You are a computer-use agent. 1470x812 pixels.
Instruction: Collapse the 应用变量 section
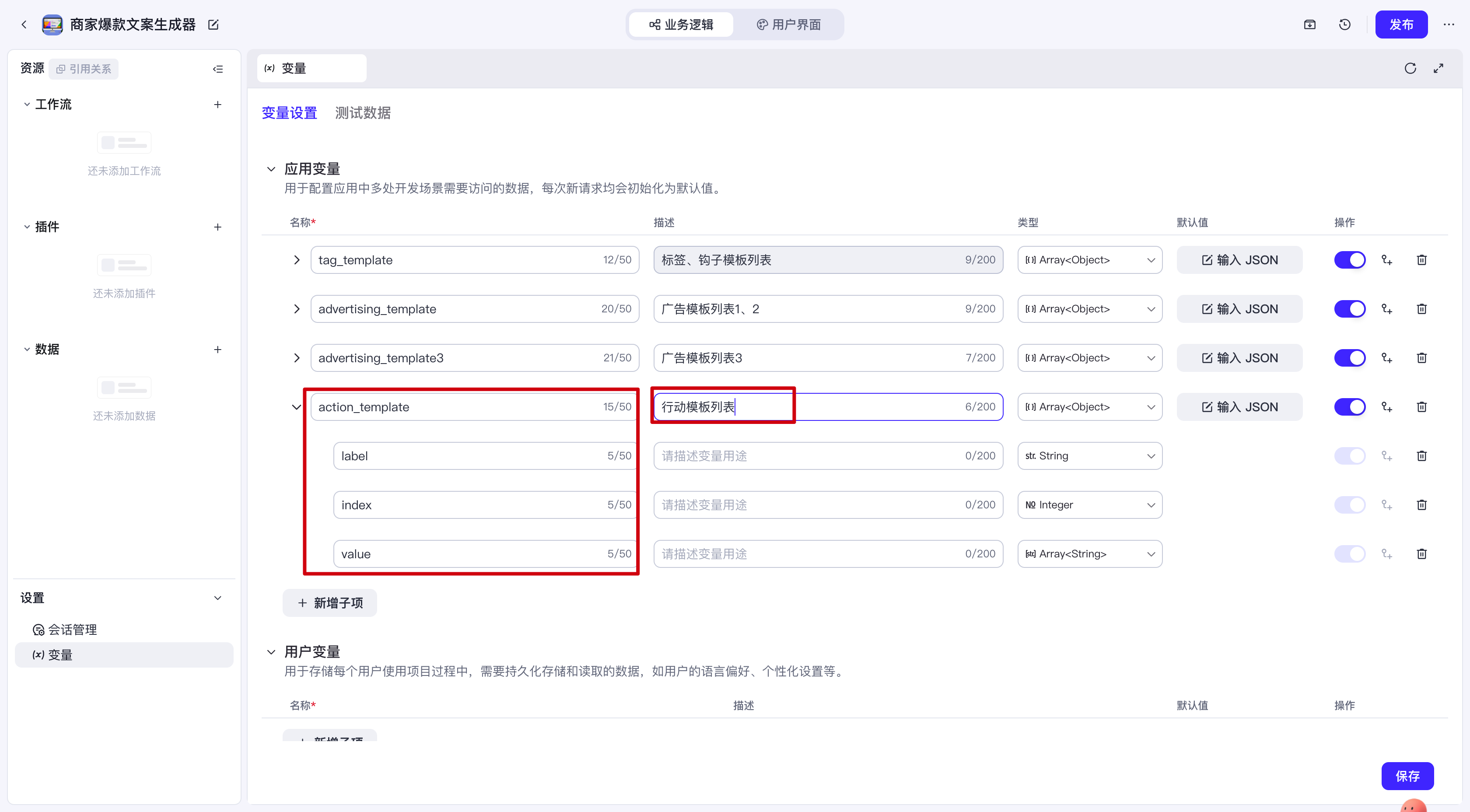click(x=271, y=169)
